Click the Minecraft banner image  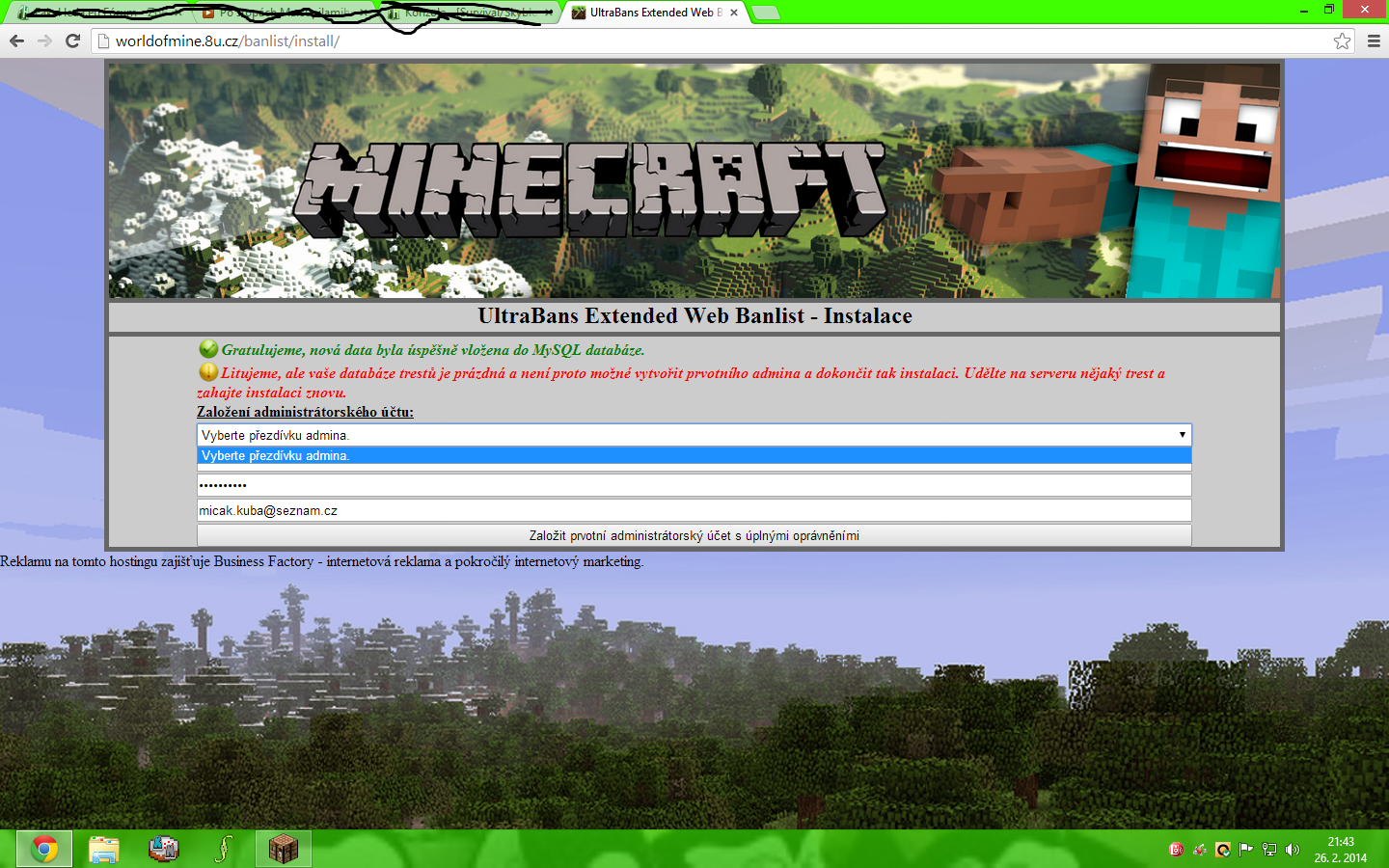[x=694, y=180]
